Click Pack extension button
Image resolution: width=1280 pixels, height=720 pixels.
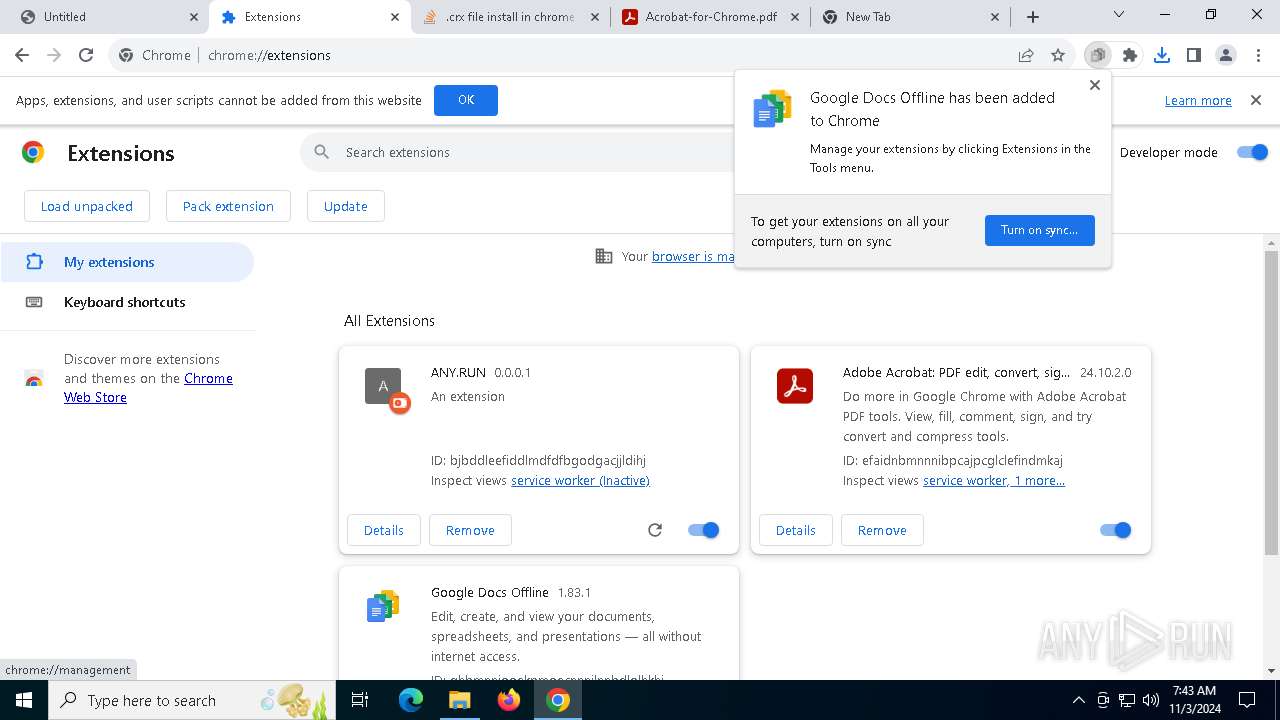[228, 206]
